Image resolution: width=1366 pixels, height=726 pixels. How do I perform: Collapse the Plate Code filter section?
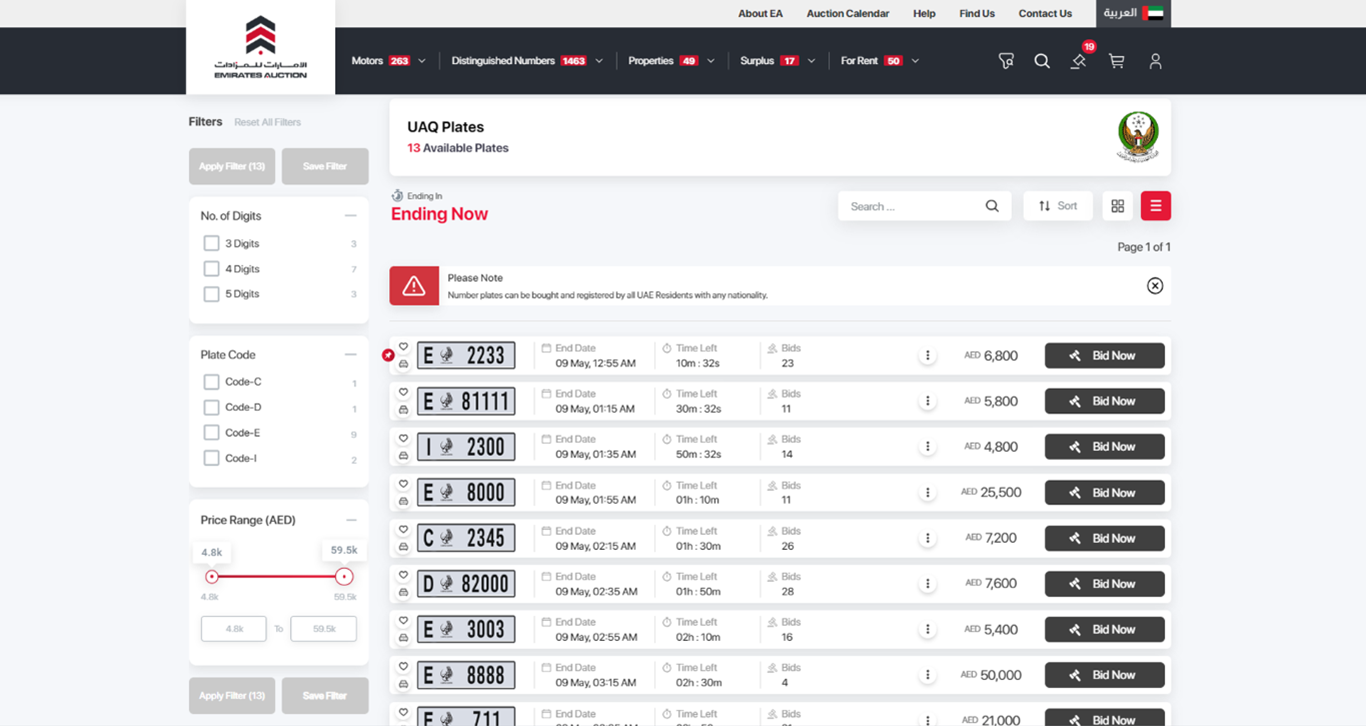pos(350,354)
